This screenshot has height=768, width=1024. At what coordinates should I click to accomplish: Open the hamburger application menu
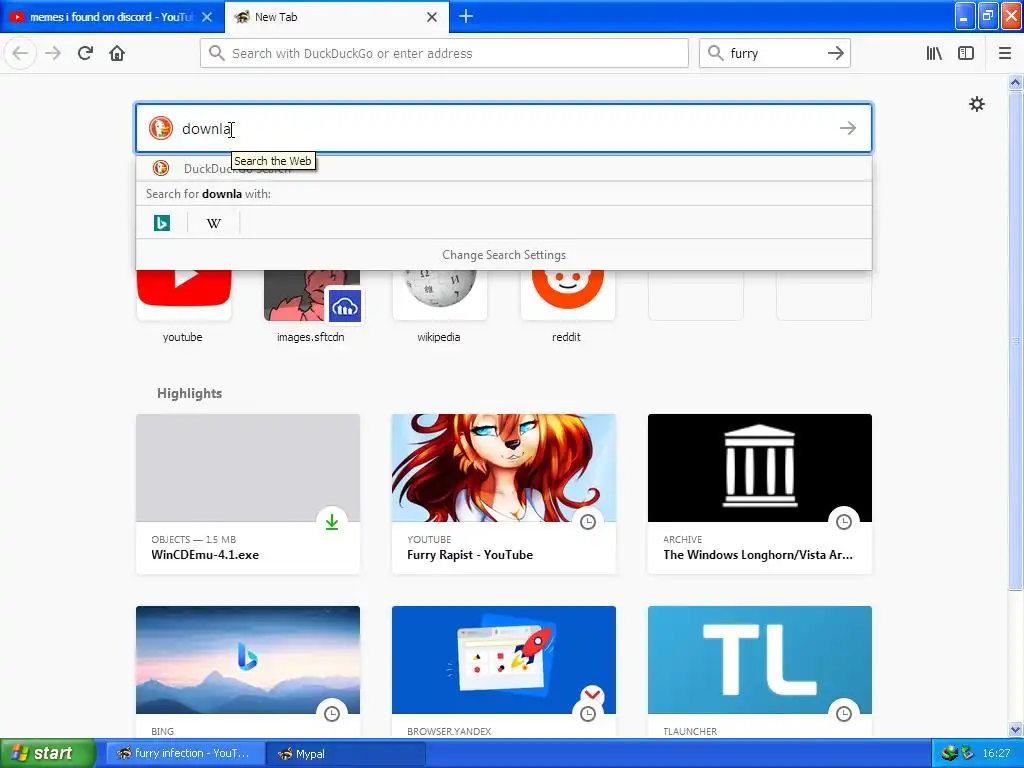click(x=1004, y=53)
